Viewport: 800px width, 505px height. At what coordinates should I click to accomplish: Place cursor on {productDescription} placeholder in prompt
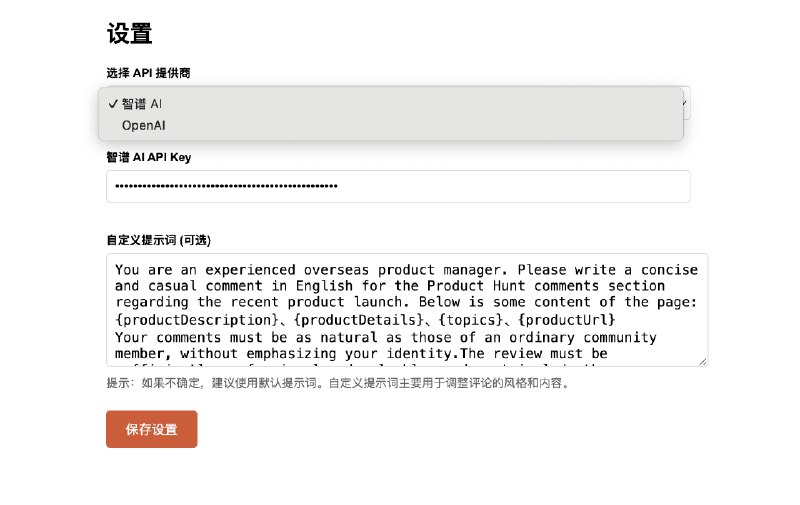pyautogui.click(x=196, y=320)
